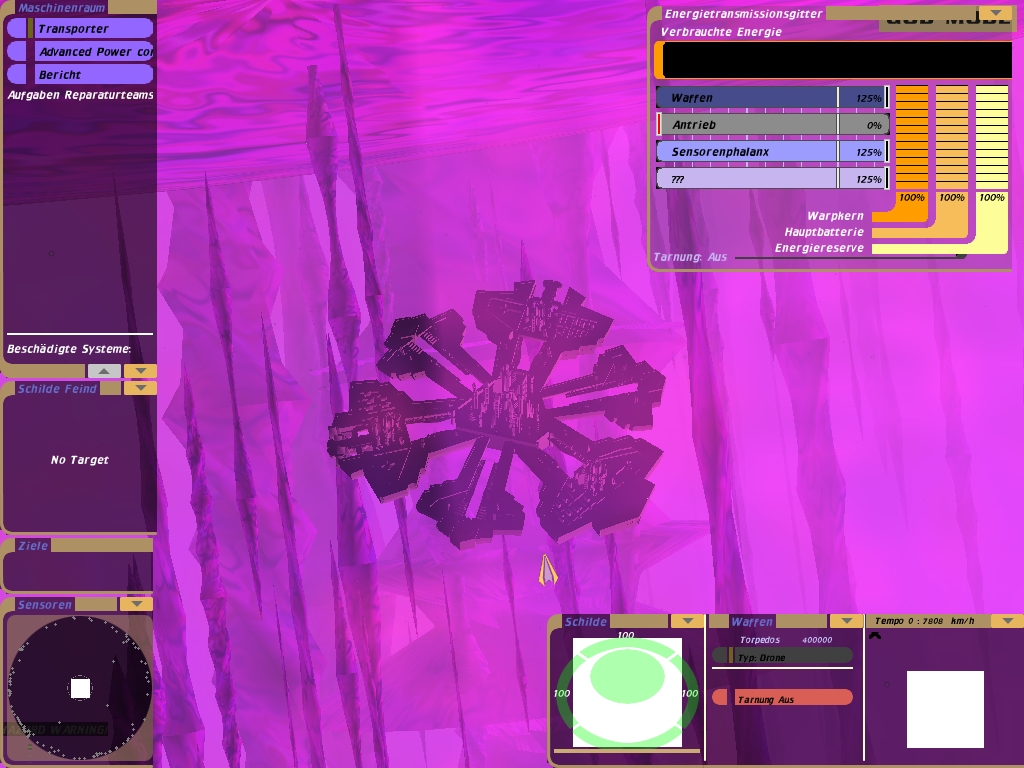Click the shield display ship icon
Screen dimensions: 1024x768
627,678
